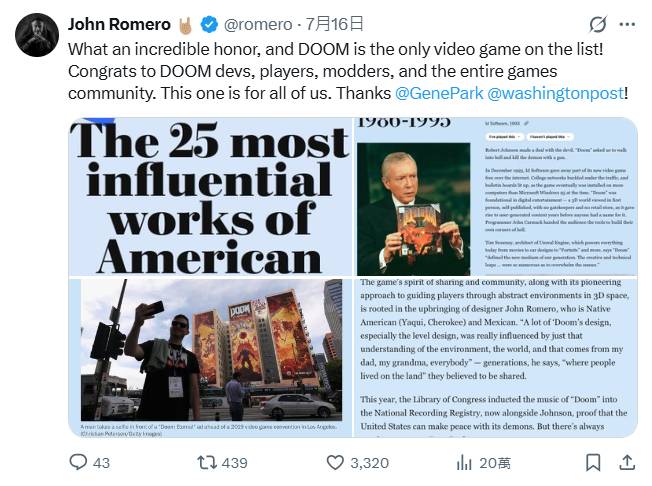This screenshot has height=486, width=652.
Task: Open the Doom Eternal selfie photo
Action: click(210, 357)
